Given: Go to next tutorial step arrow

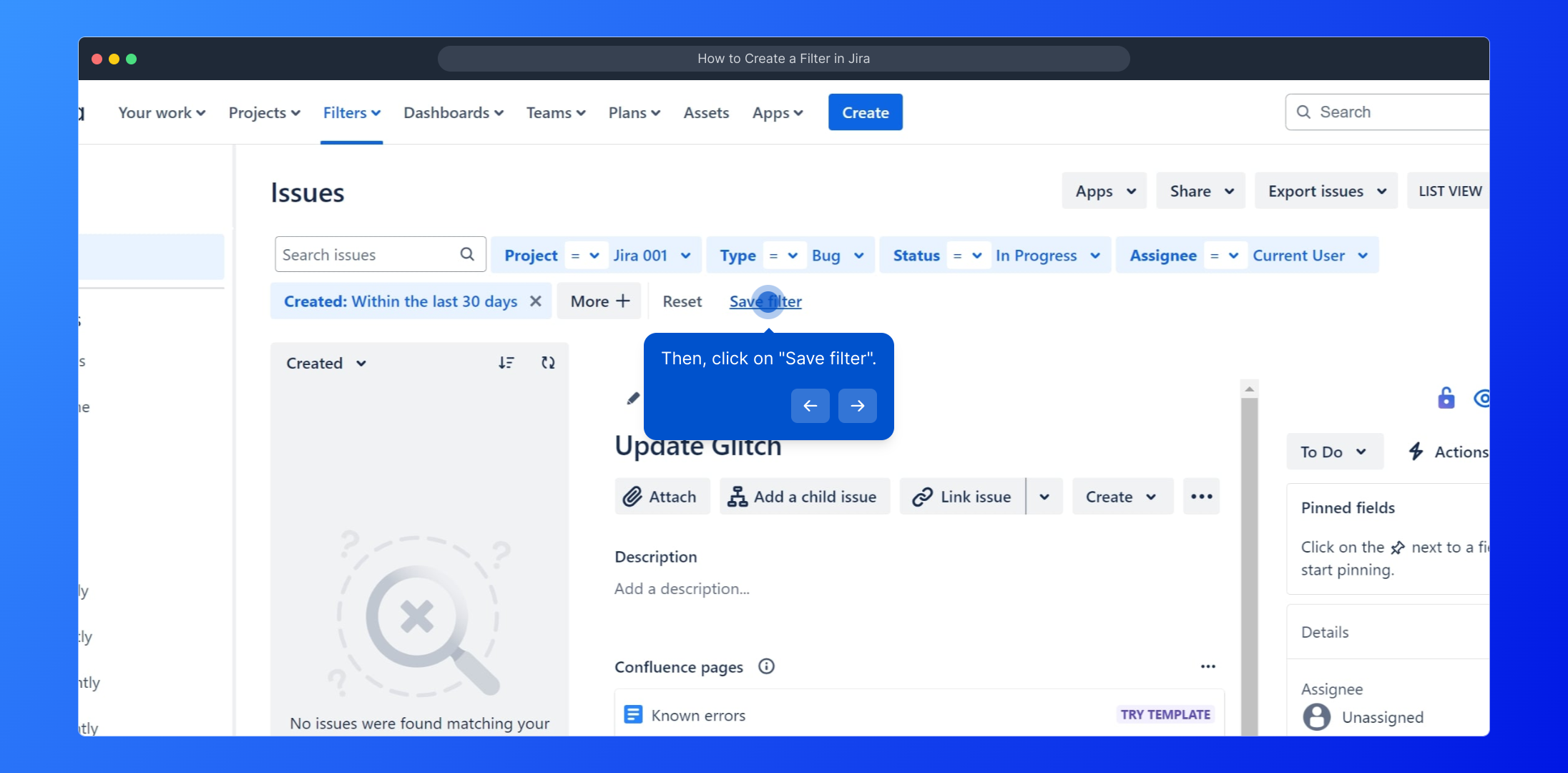Looking at the screenshot, I should point(857,406).
